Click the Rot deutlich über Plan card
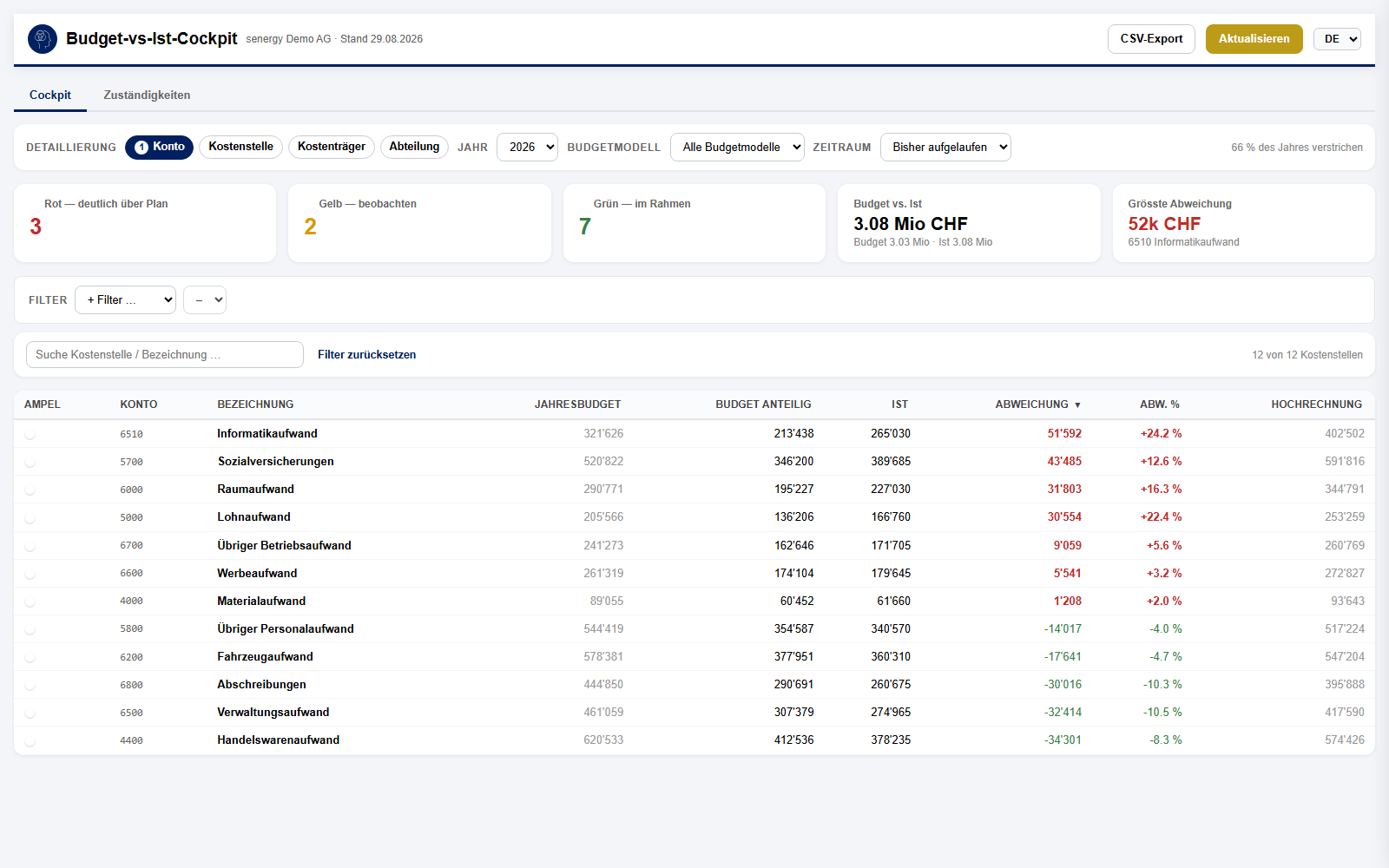 coord(145,223)
